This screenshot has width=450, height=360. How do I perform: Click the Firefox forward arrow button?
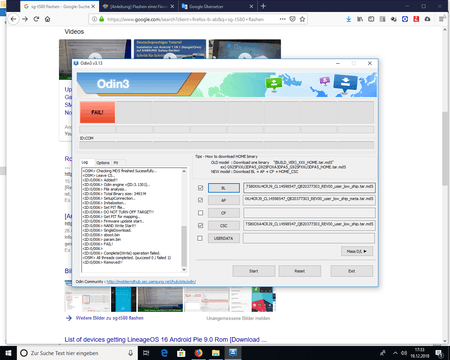[x=25, y=19]
